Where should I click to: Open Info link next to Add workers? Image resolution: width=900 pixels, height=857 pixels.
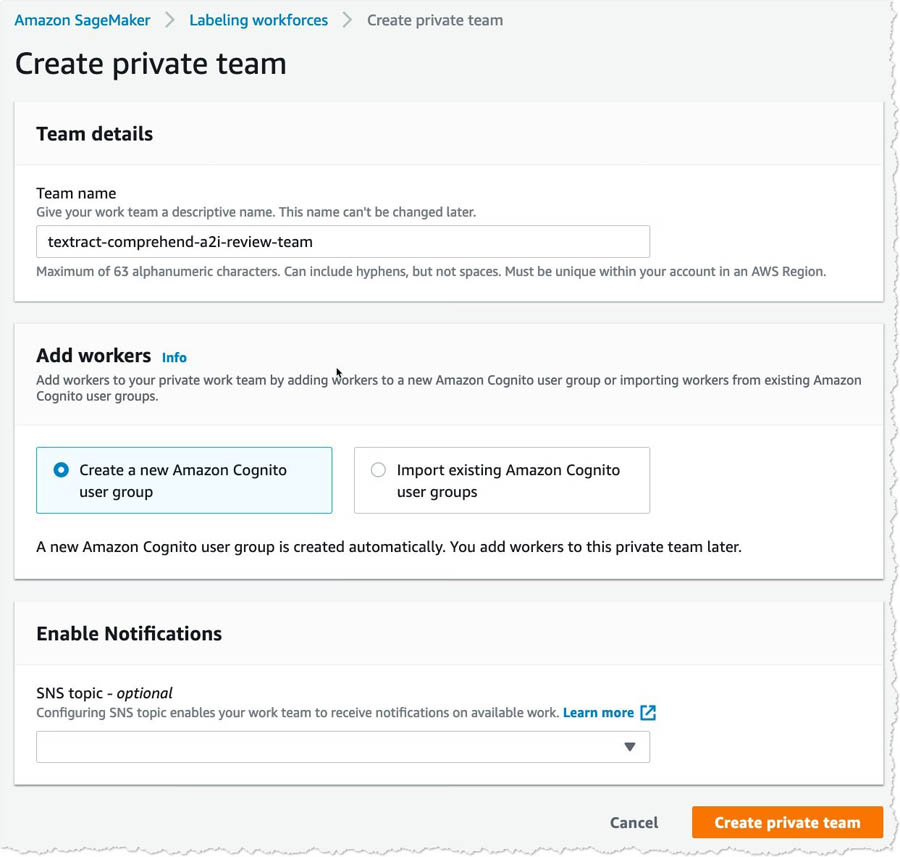tap(174, 358)
